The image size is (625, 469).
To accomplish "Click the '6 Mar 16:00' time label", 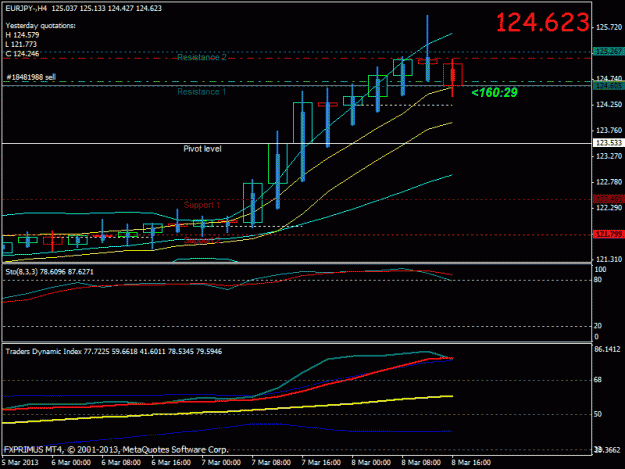I will [171, 463].
